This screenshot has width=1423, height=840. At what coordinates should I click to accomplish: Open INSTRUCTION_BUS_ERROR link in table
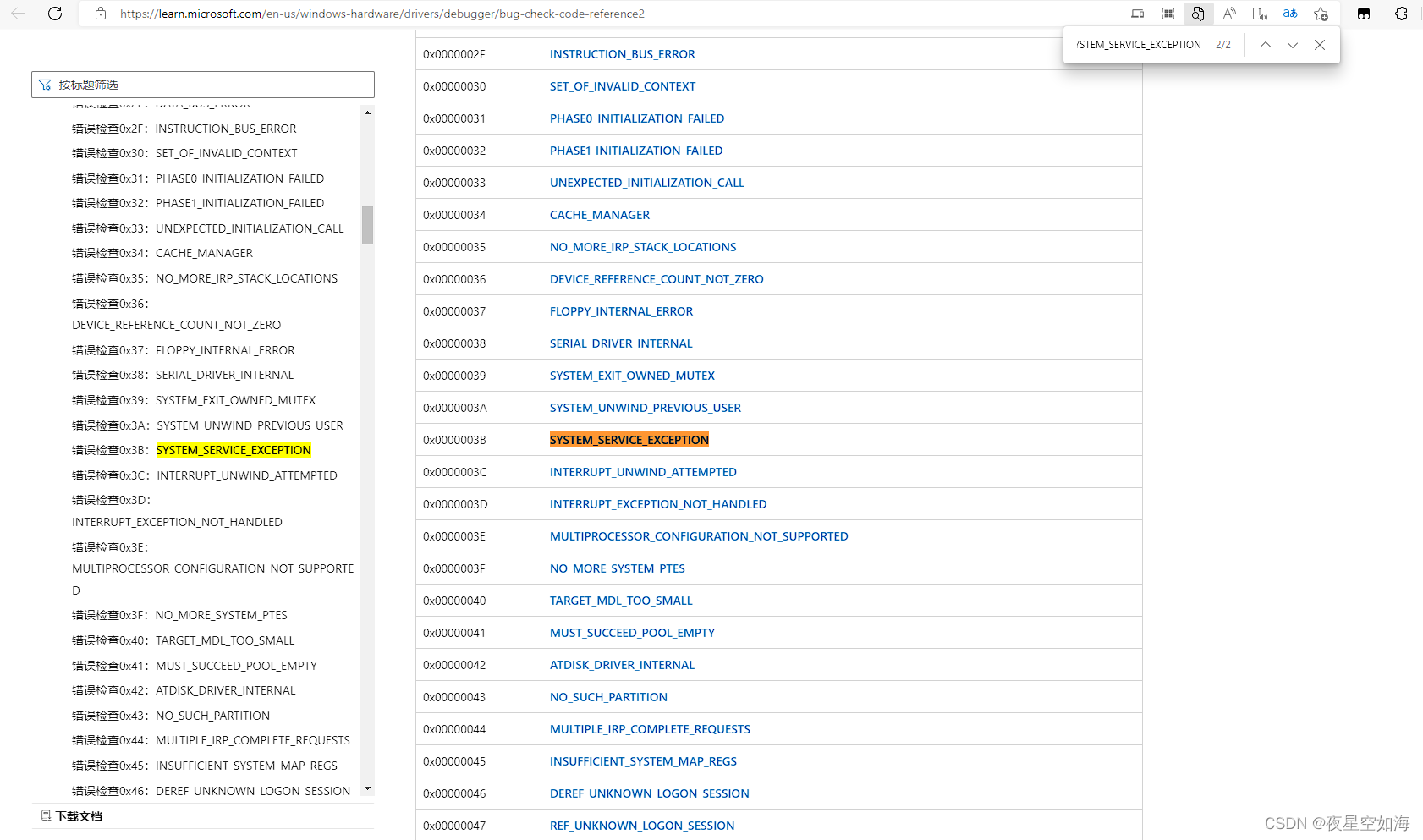[x=622, y=54]
